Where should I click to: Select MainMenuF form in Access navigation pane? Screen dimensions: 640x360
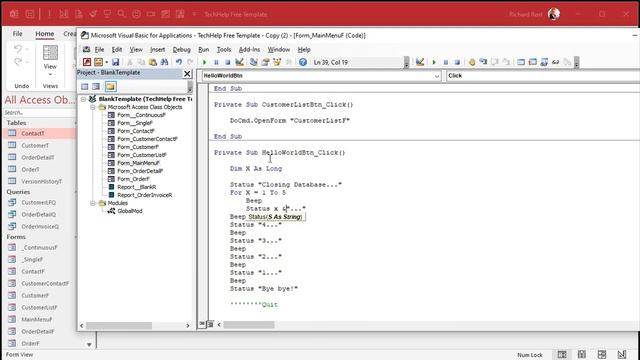[36, 319]
